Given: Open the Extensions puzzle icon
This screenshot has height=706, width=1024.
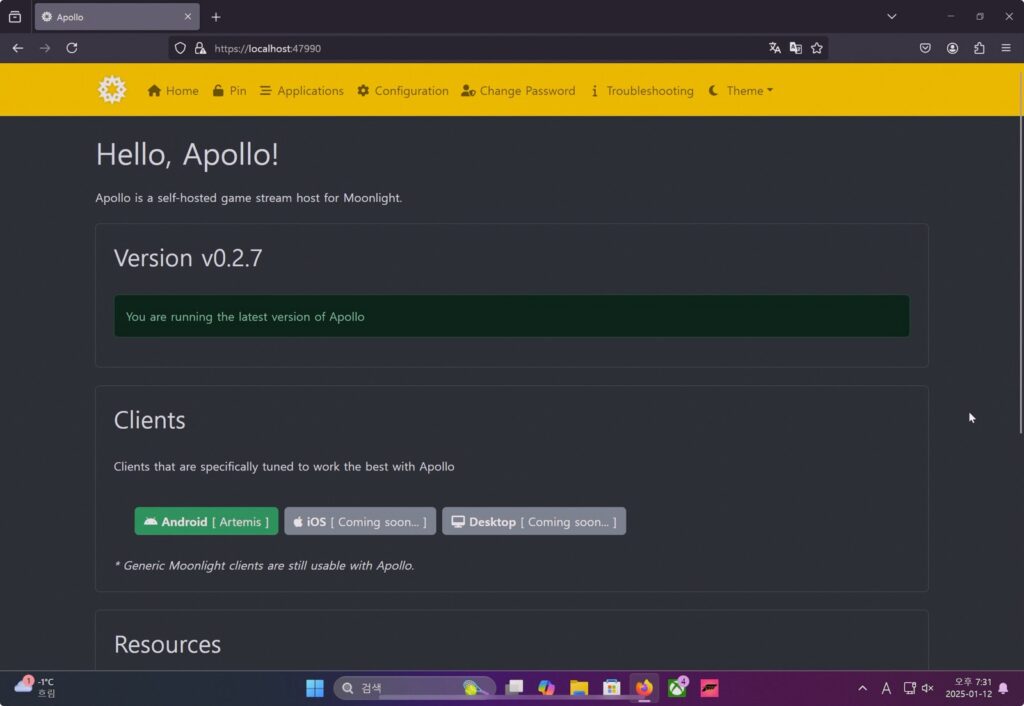Looking at the screenshot, I should [x=979, y=48].
